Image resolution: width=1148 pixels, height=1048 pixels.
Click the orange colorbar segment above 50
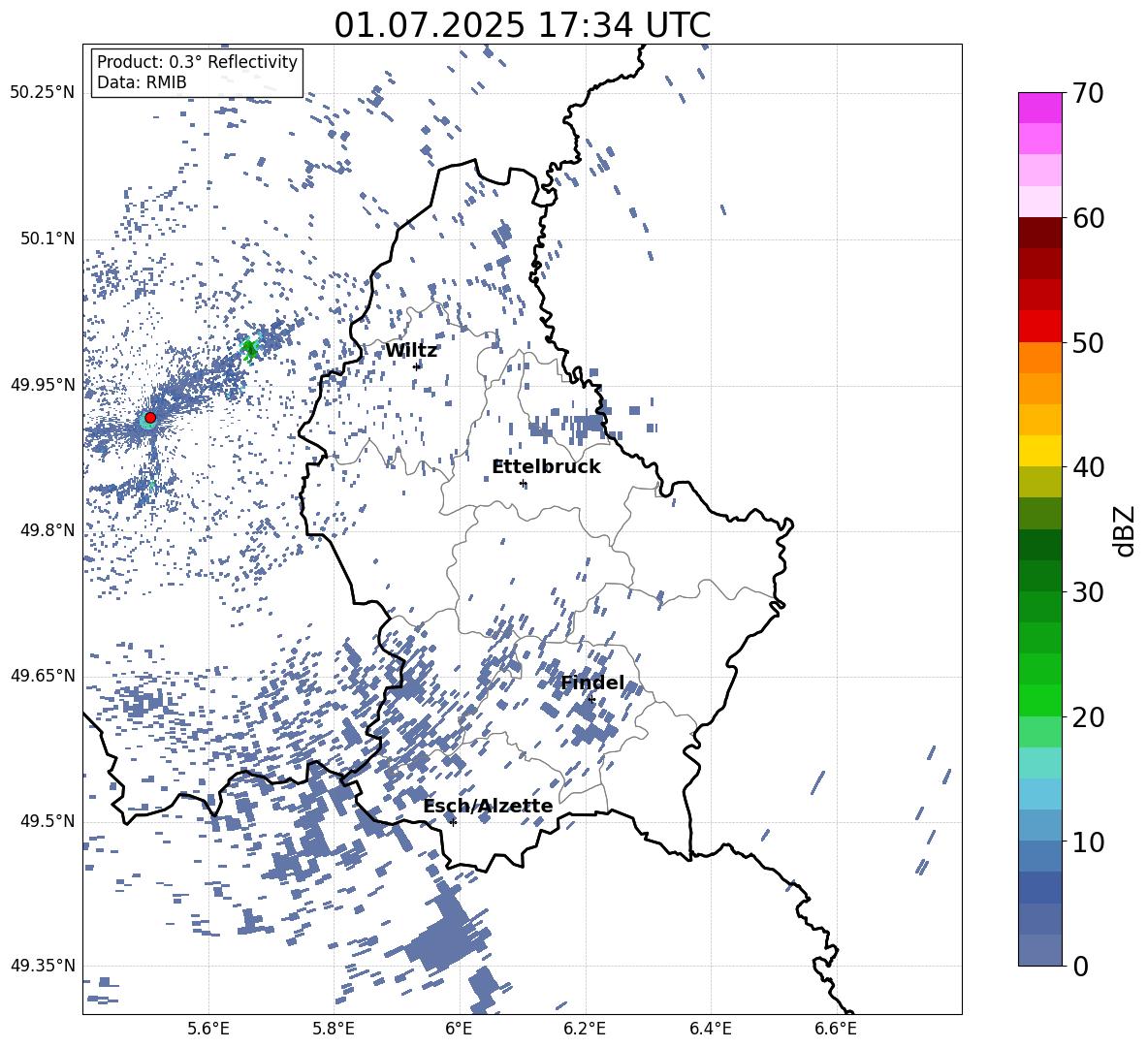pos(1039,358)
